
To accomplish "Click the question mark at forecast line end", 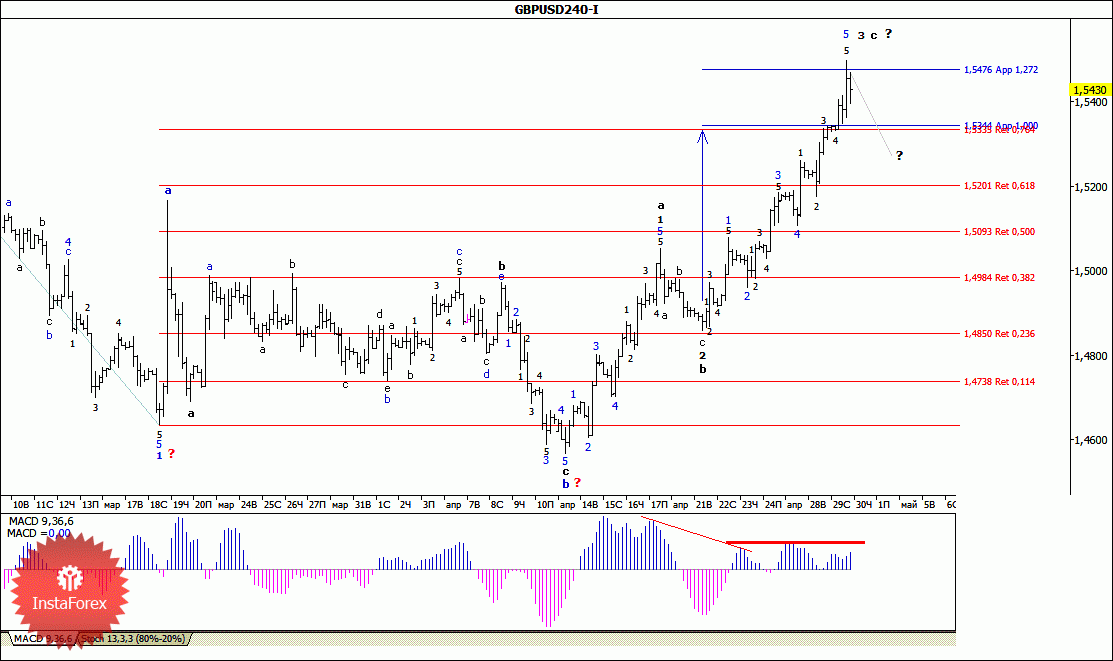I will click(x=899, y=155).
